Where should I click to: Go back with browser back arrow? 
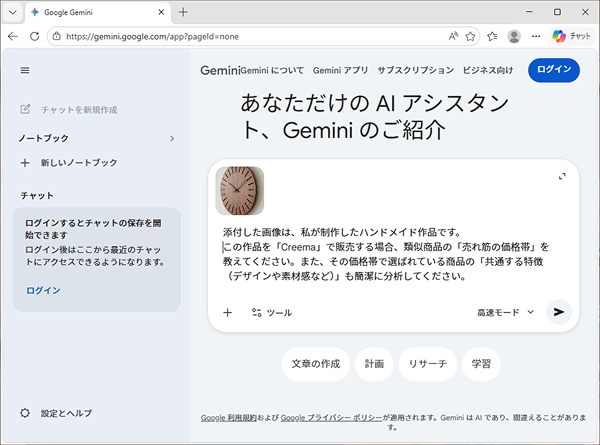click(x=13, y=36)
